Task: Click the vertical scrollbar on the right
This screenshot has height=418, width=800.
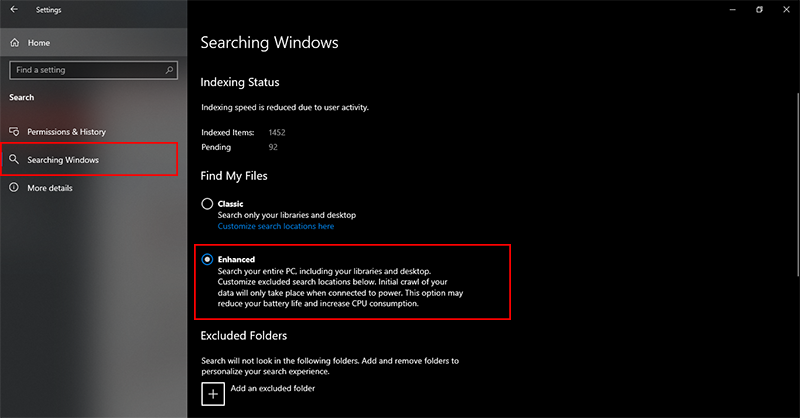Action: click(x=797, y=185)
